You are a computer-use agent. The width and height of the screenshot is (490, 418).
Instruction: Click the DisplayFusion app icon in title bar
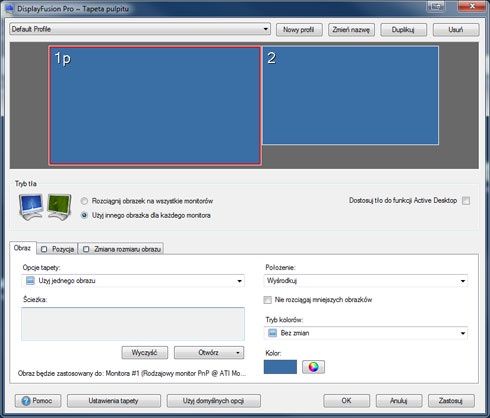[9, 8]
